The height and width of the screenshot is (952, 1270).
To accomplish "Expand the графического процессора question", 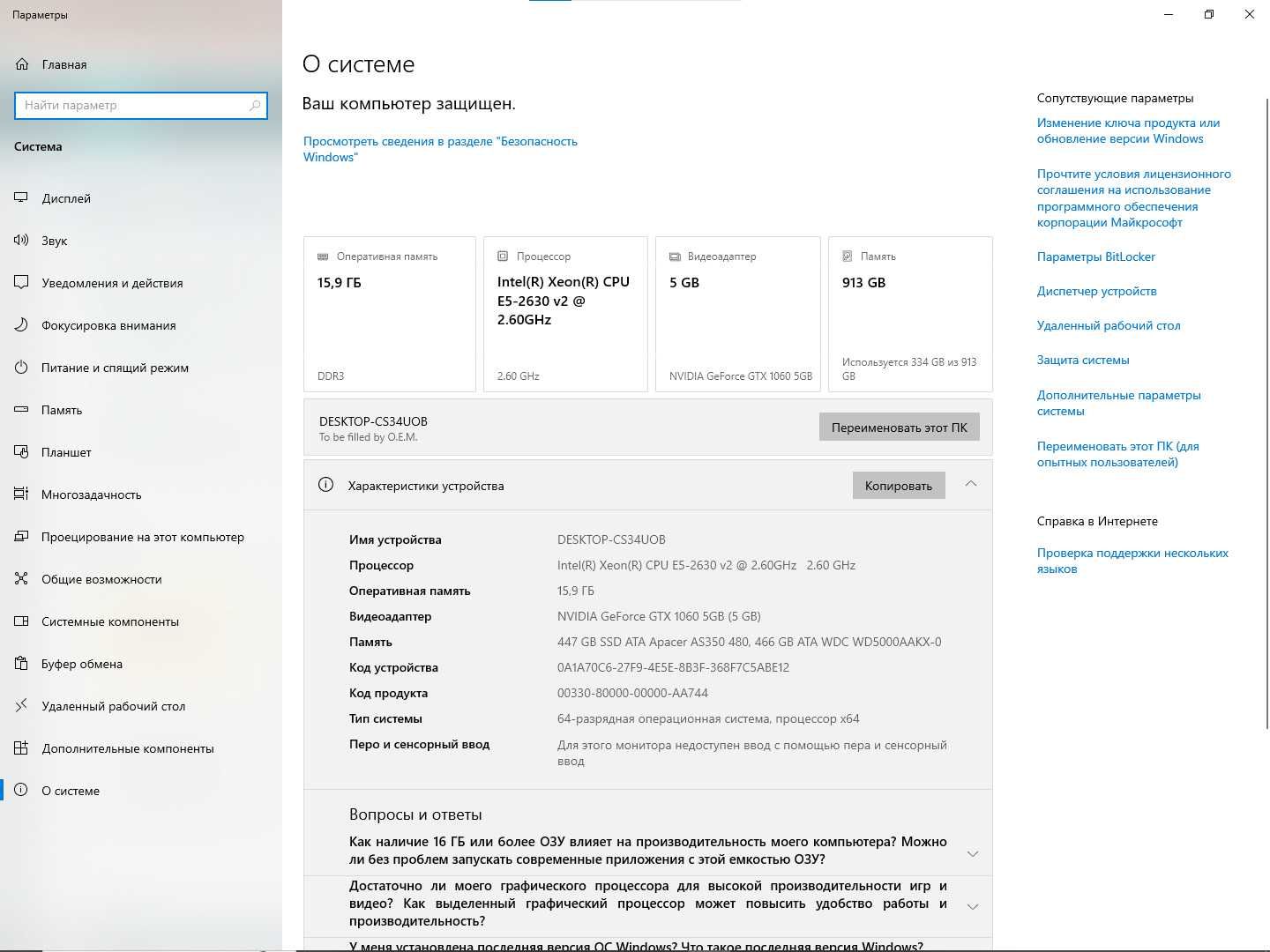I will (973, 906).
